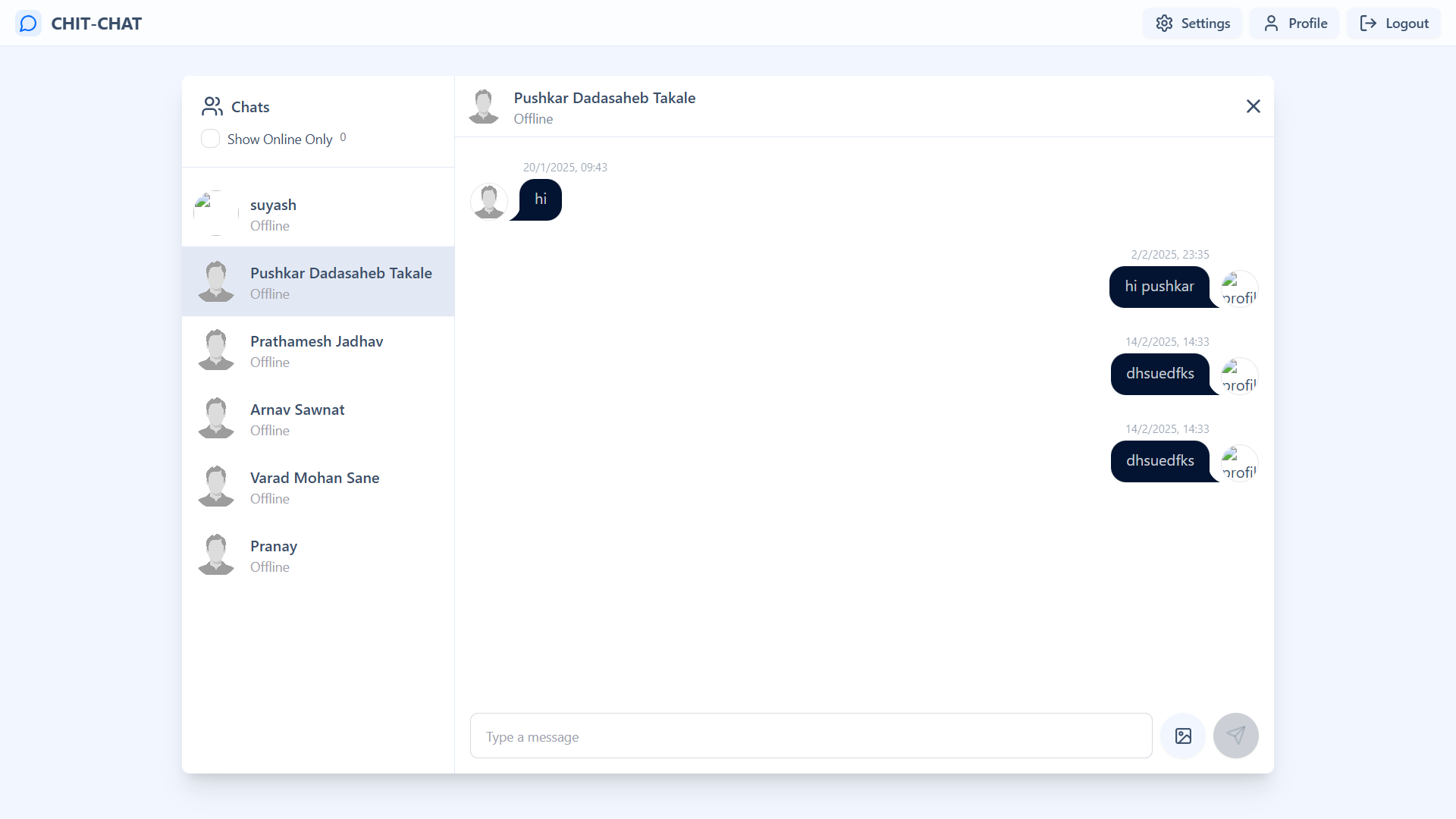
Task: Open Pranay's chat
Action: coord(318,554)
